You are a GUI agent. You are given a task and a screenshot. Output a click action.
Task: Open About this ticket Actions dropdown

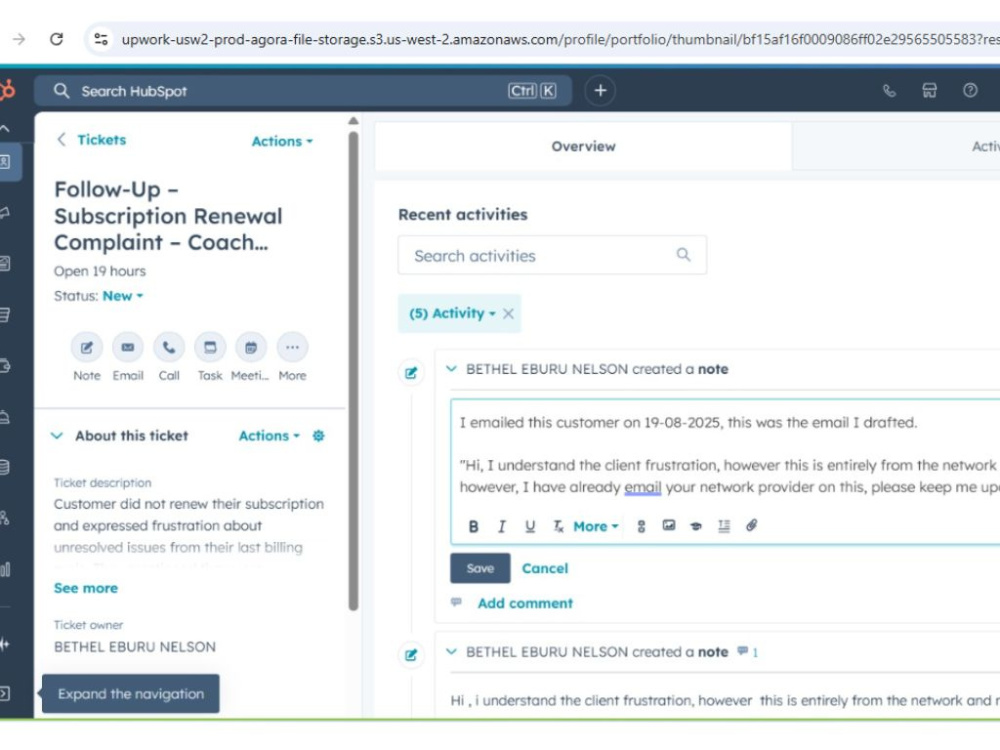coord(269,436)
